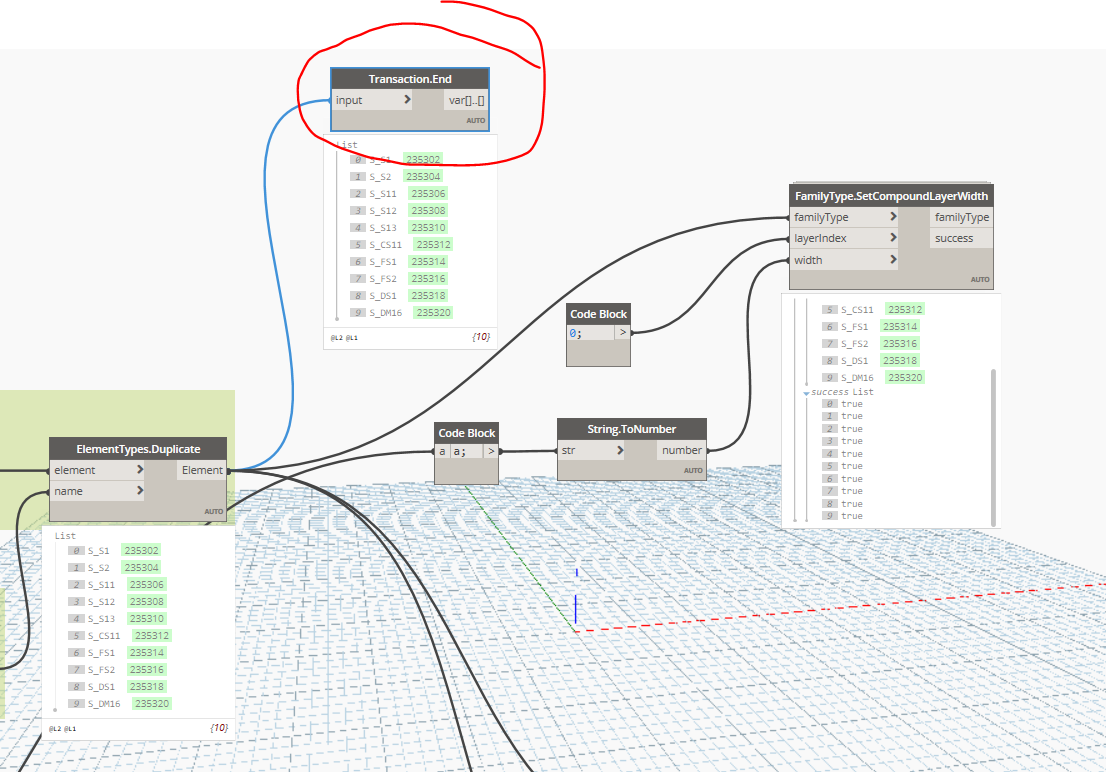
Task: Collapse the success List in preview
Action: (806, 393)
